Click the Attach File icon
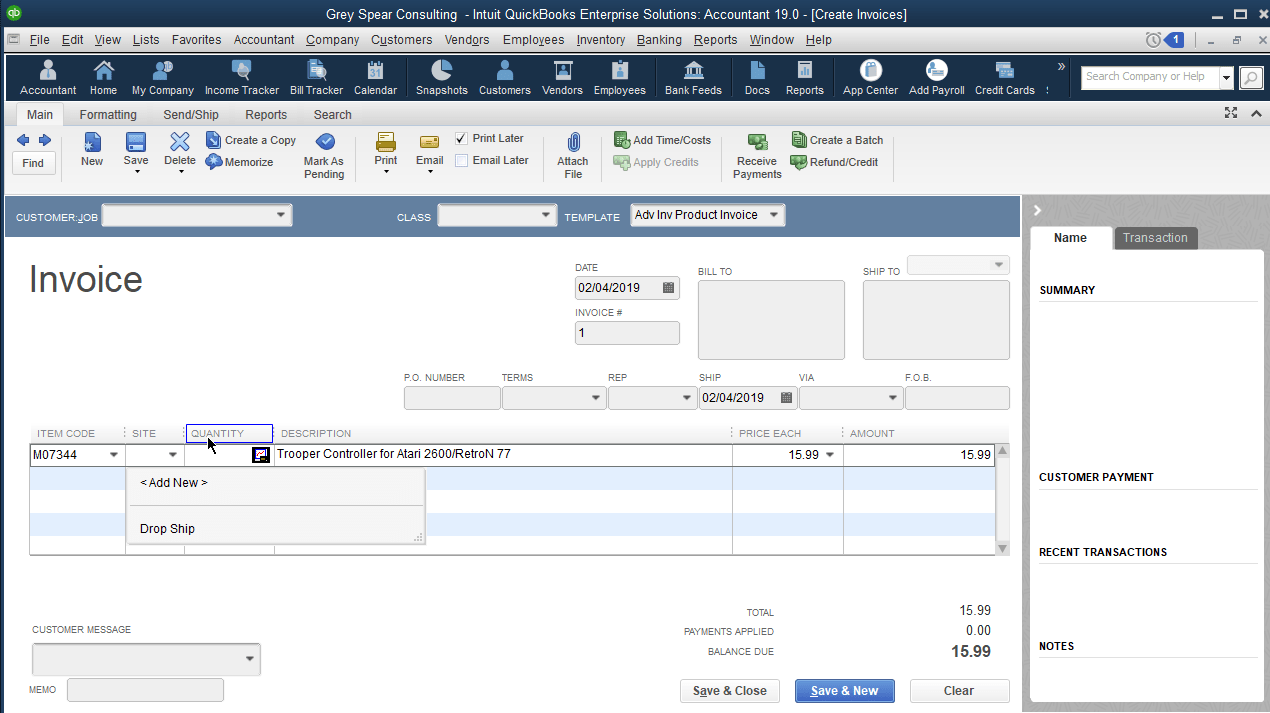Screen dimensions: 1270x713 tap(572, 155)
